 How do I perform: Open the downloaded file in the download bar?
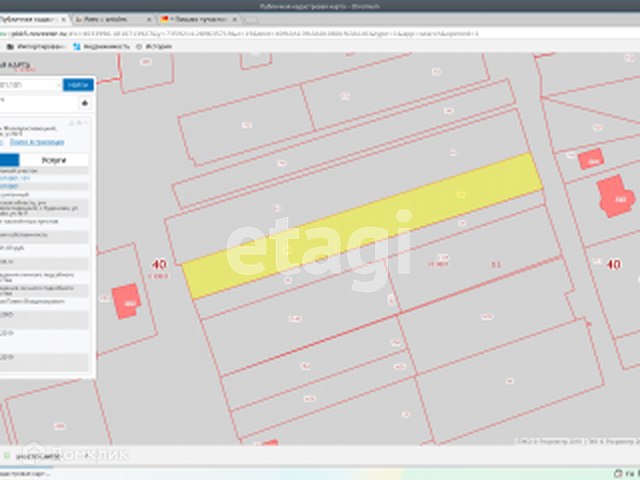point(39,456)
